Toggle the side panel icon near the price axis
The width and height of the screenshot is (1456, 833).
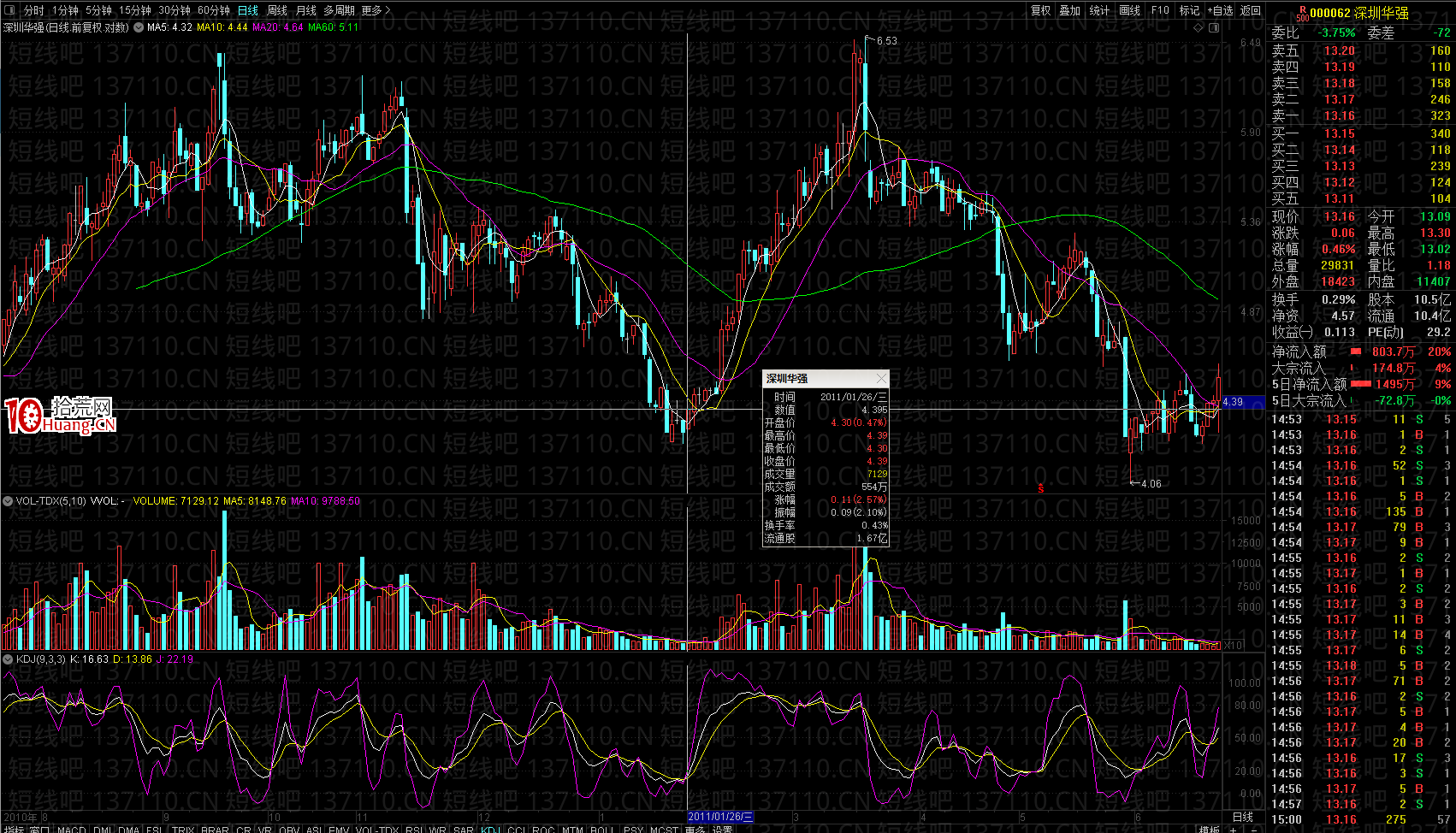[1214, 27]
